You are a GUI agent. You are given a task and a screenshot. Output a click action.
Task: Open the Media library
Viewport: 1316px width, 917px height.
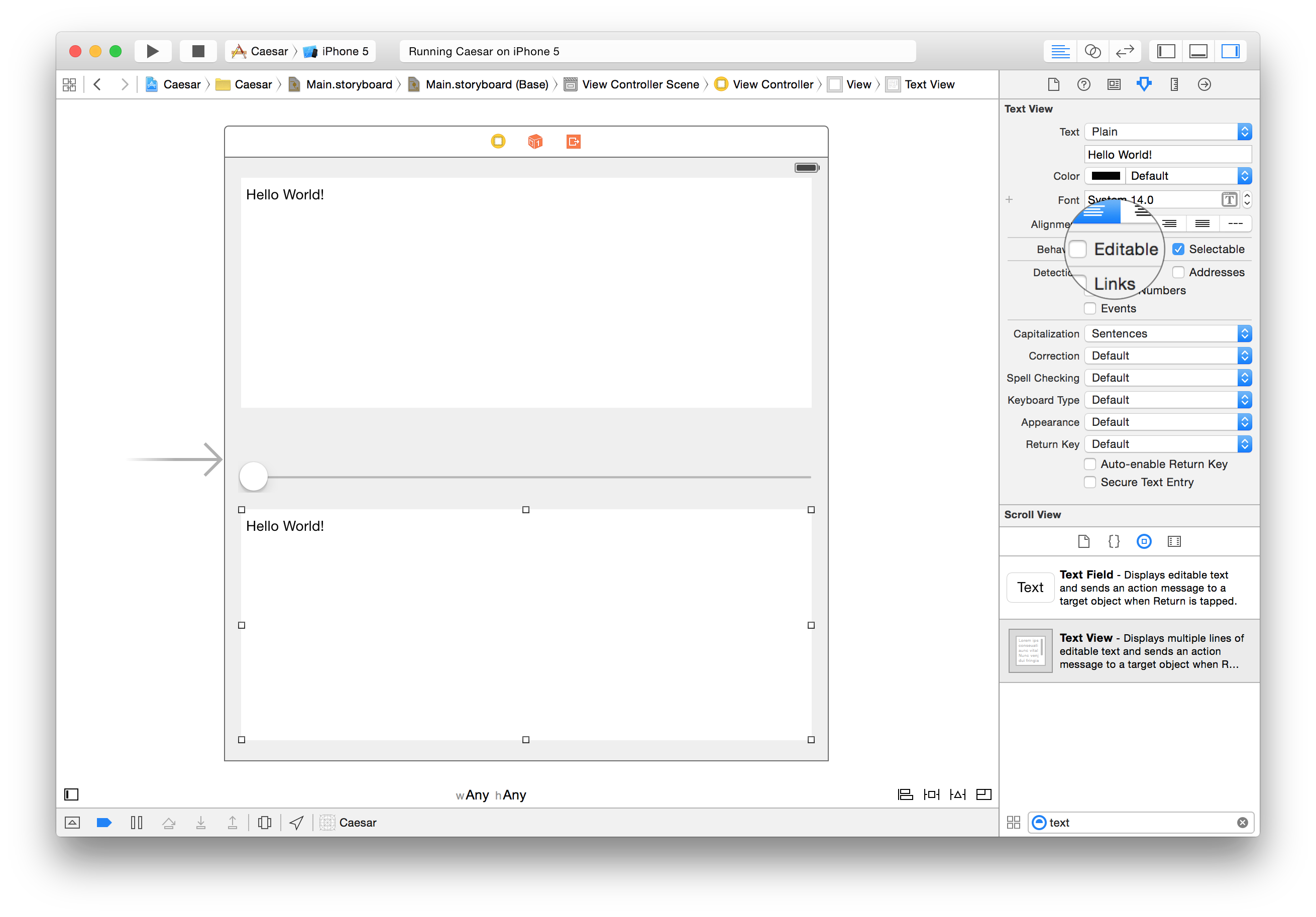(1174, 541)
